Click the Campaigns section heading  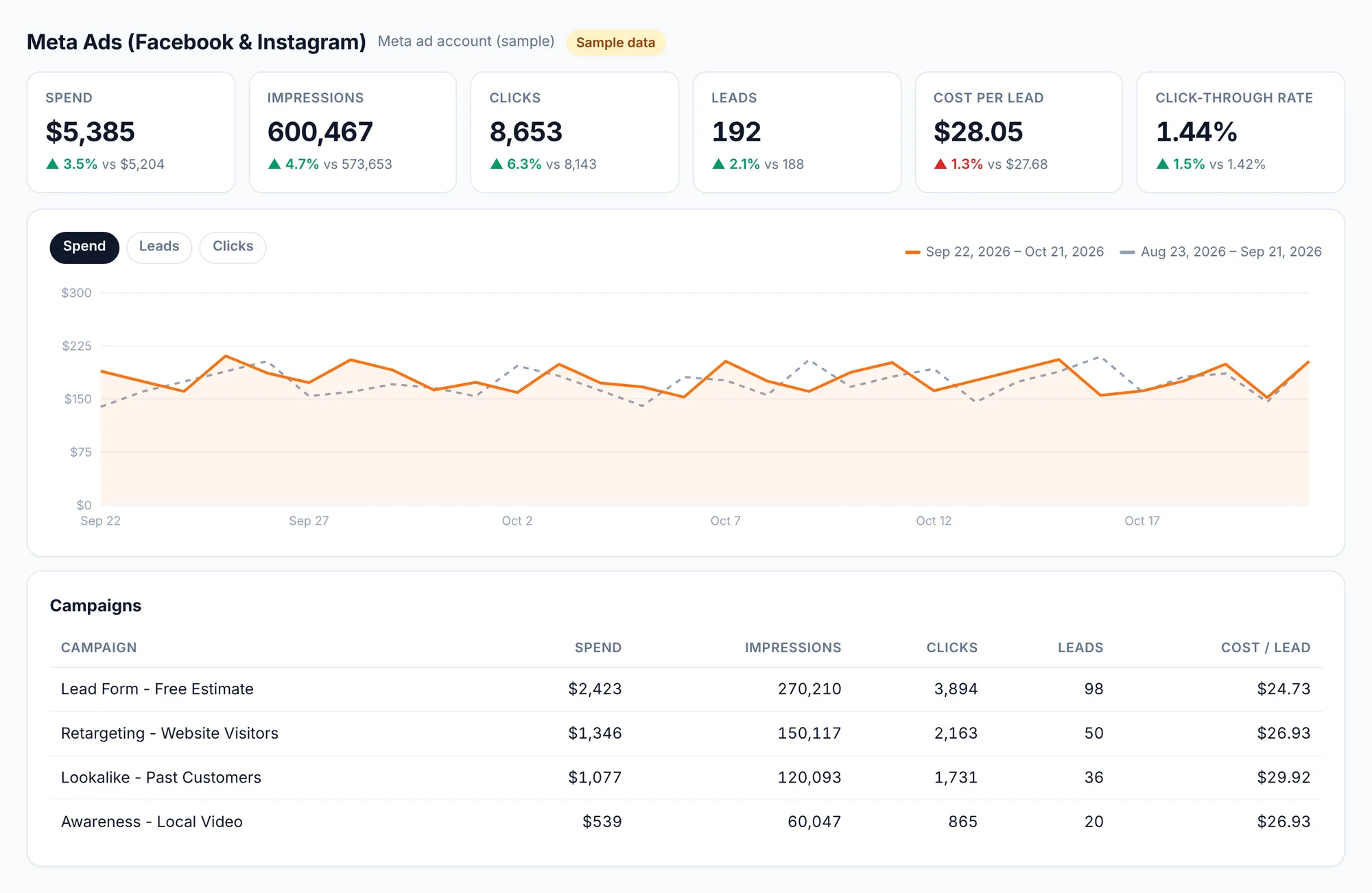coord(95,606)
